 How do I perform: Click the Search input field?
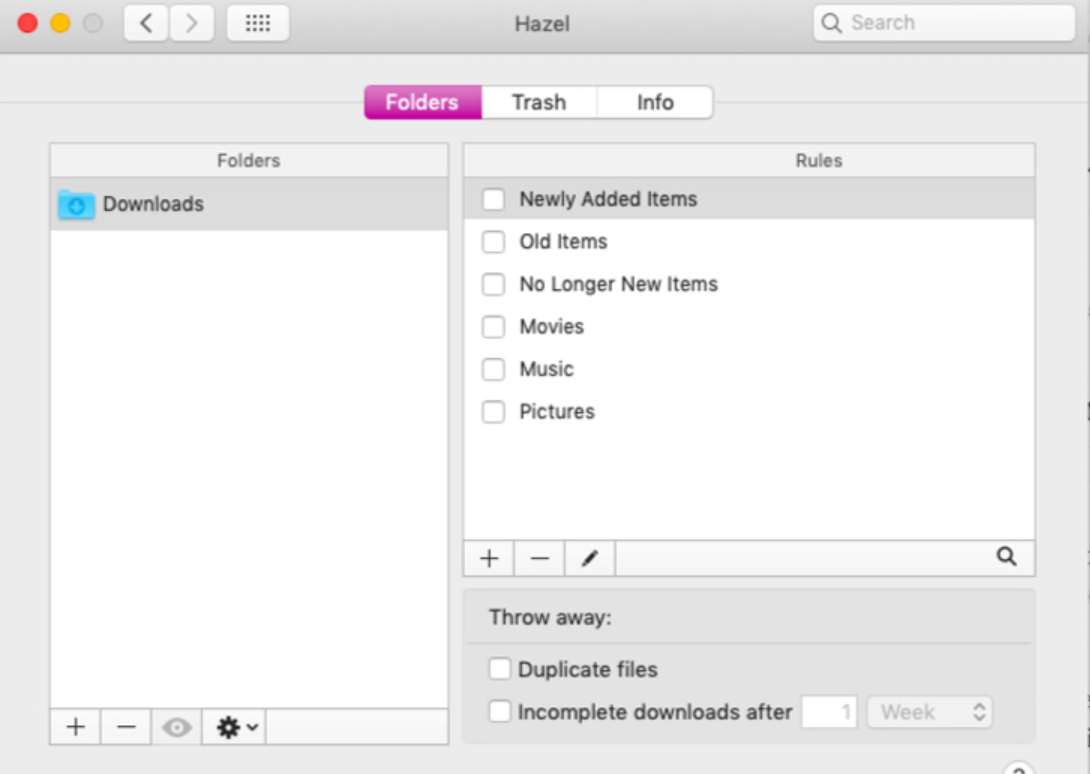tap(944, 23)
